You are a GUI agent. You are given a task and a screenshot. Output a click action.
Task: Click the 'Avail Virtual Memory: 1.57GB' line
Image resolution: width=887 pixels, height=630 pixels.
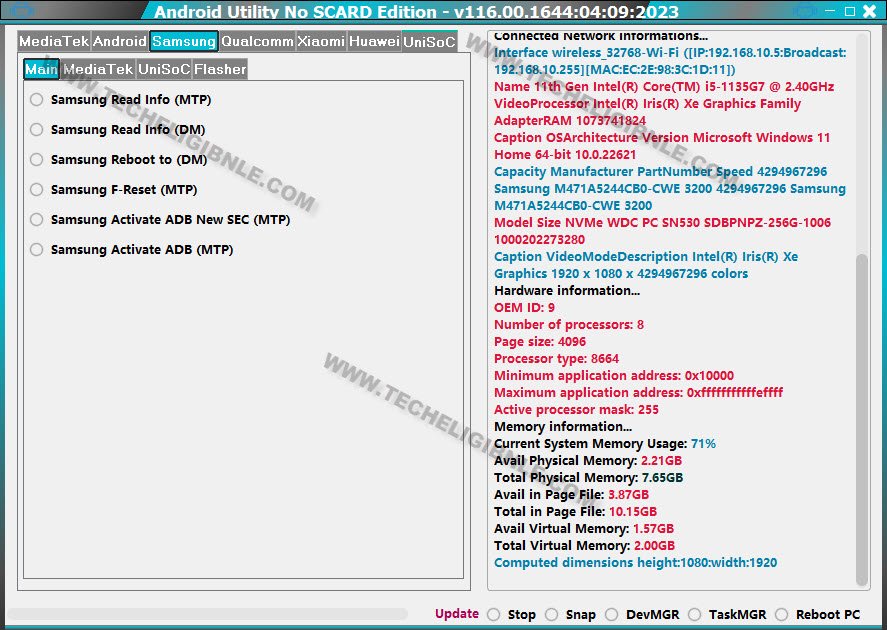584,529
